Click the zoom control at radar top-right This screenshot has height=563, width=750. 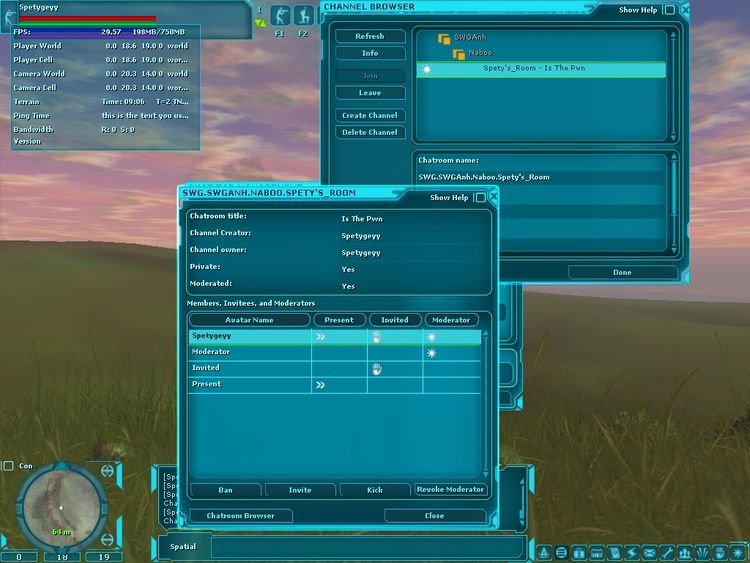pyautogui.click(x=106, y=470)
